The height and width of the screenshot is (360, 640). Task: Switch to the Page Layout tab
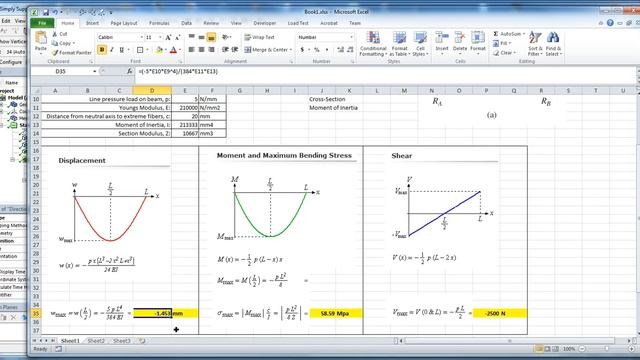124,23
